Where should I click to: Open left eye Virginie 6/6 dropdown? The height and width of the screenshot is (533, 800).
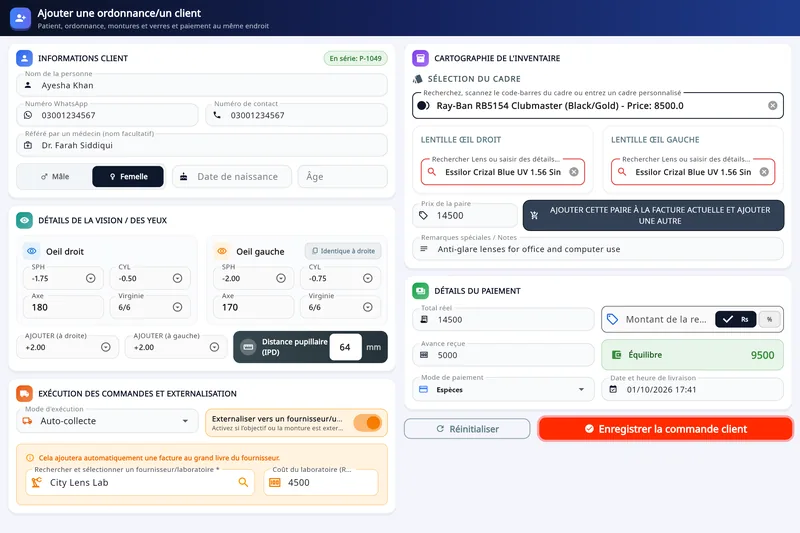point(367,307)
